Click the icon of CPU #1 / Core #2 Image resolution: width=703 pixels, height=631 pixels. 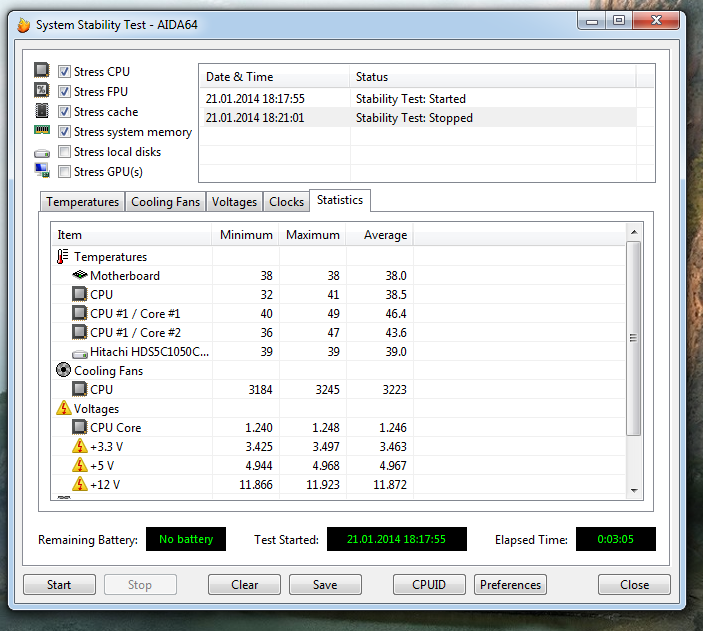[x=79, y=332]
